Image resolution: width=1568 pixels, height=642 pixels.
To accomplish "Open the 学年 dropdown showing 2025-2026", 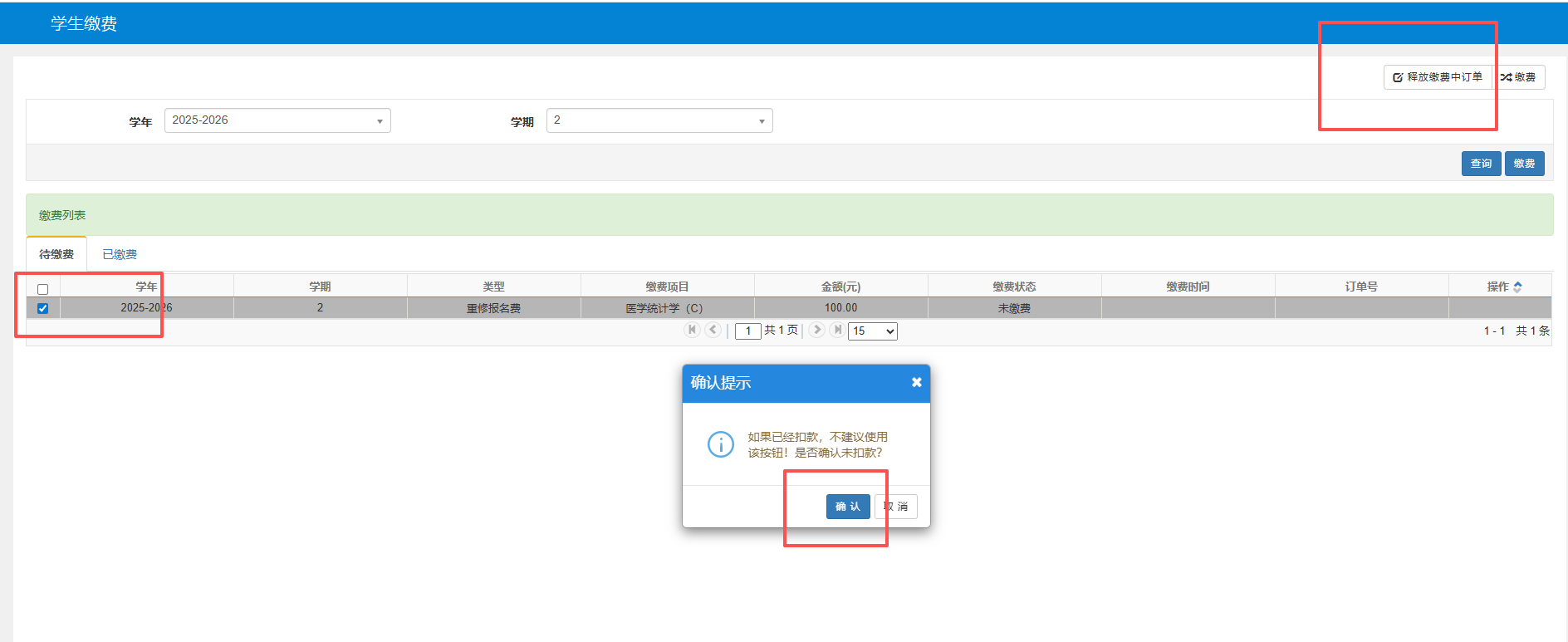I will pyautogui.click(x=277, y=120).
